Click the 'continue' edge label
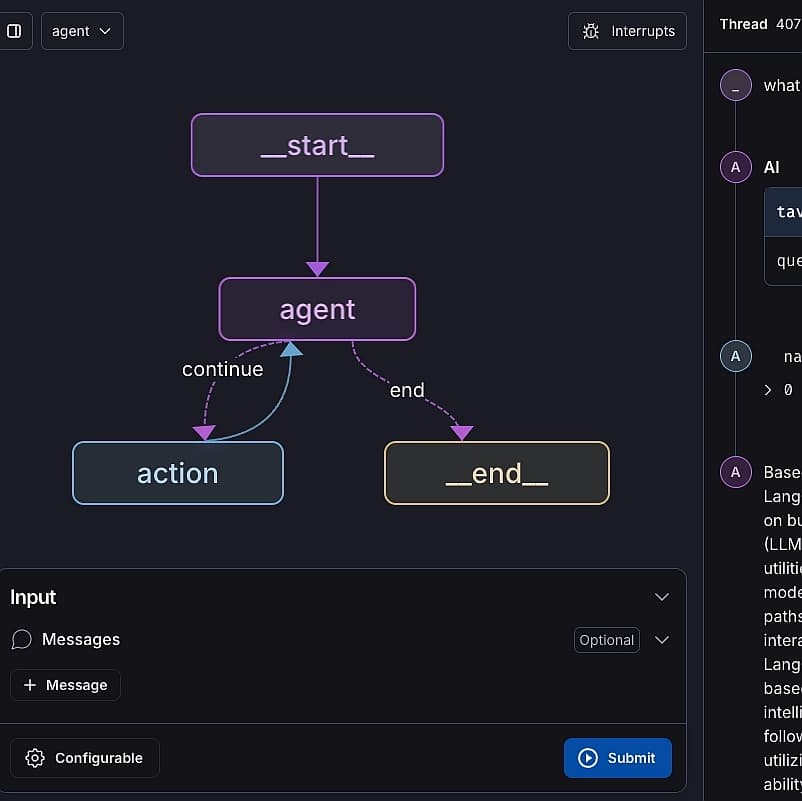Image resolution: width=802 pixels, height=801 pixels. point(222,369)
